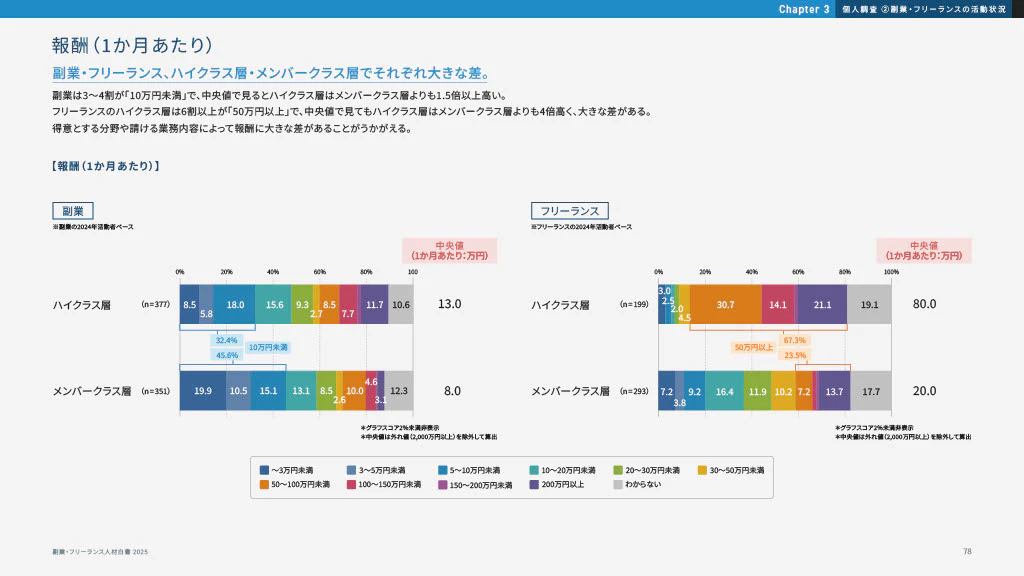Click the 21.1 purple bar segment
Image resolution: width=1024 pixels, height=576 pixels.
823,304
